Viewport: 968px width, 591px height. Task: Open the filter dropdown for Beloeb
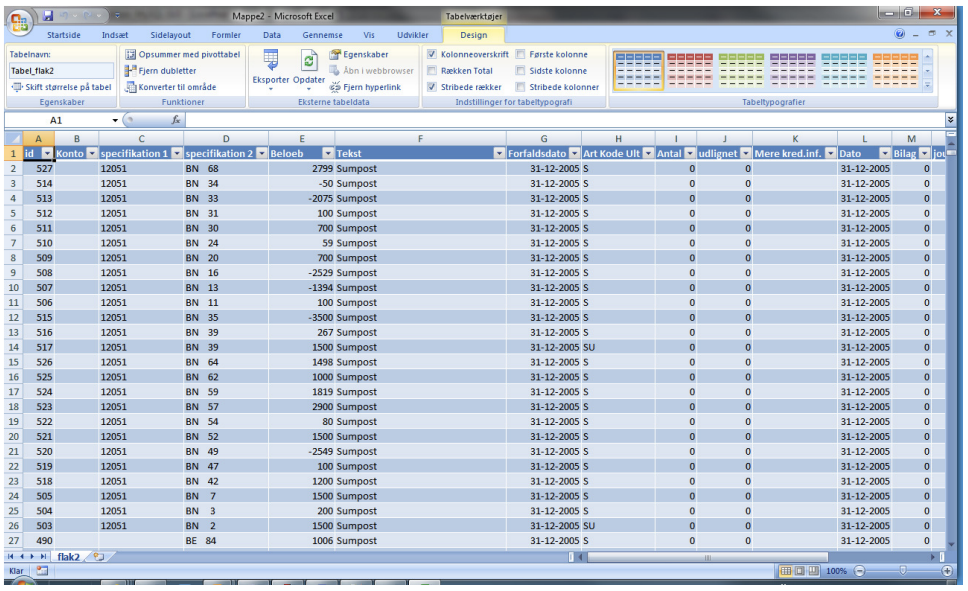(x=328, y=153)
